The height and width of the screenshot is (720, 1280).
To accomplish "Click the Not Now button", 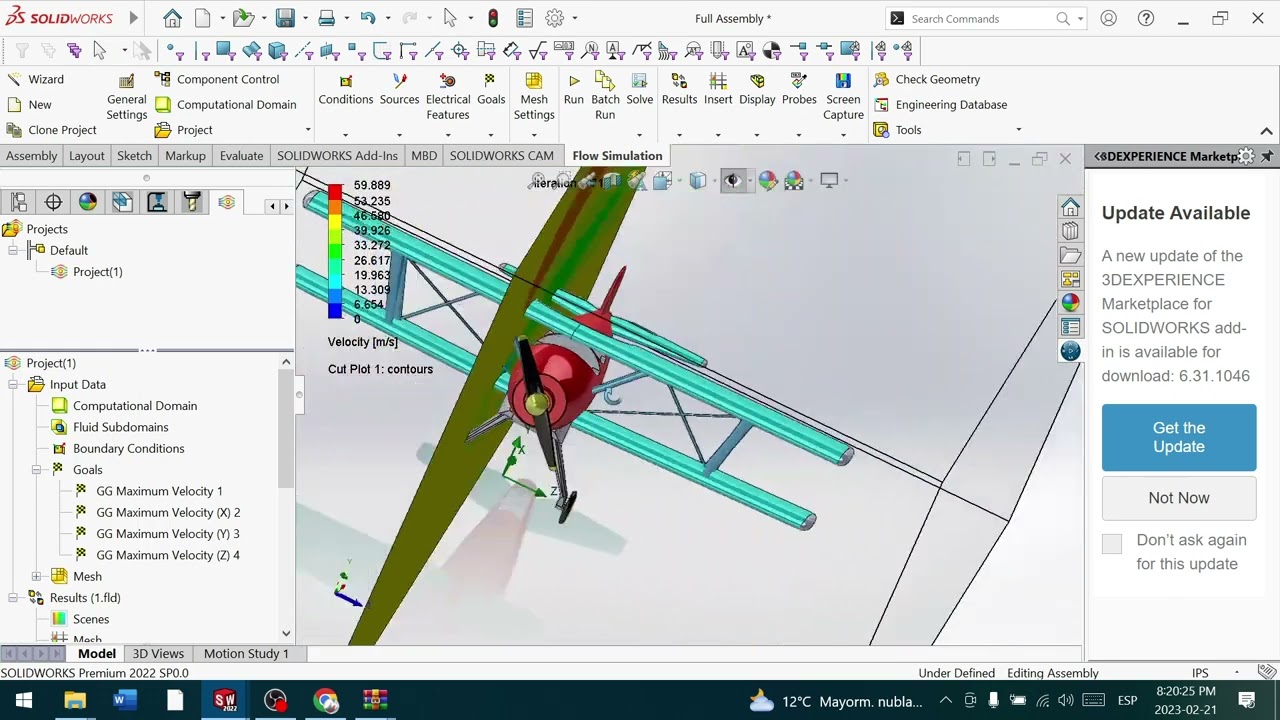I will [x=1179, y=498].
